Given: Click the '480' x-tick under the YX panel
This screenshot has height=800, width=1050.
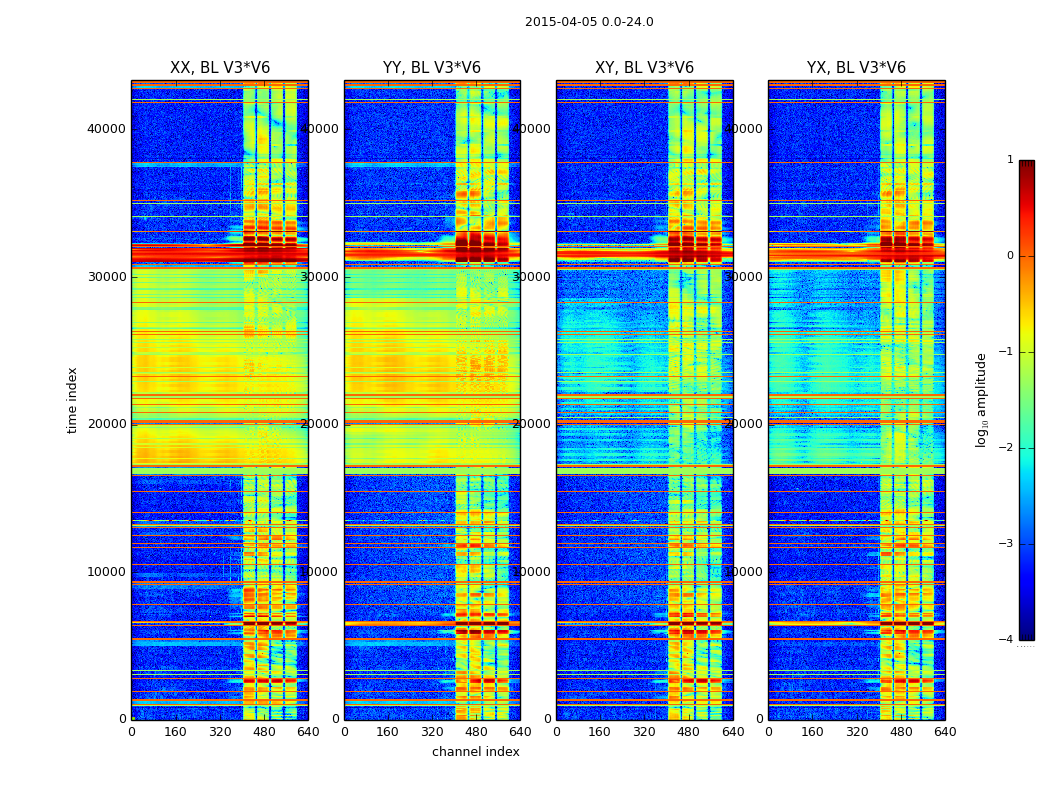Looking at the screenshot, I should [901, 731].
